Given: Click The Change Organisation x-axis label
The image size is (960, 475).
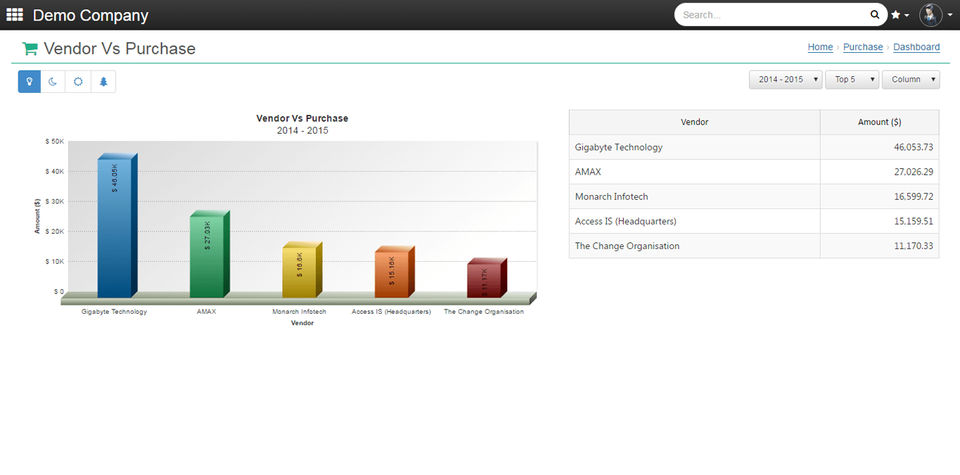Looking at the screenshot, I should click(x=484, y=312).
